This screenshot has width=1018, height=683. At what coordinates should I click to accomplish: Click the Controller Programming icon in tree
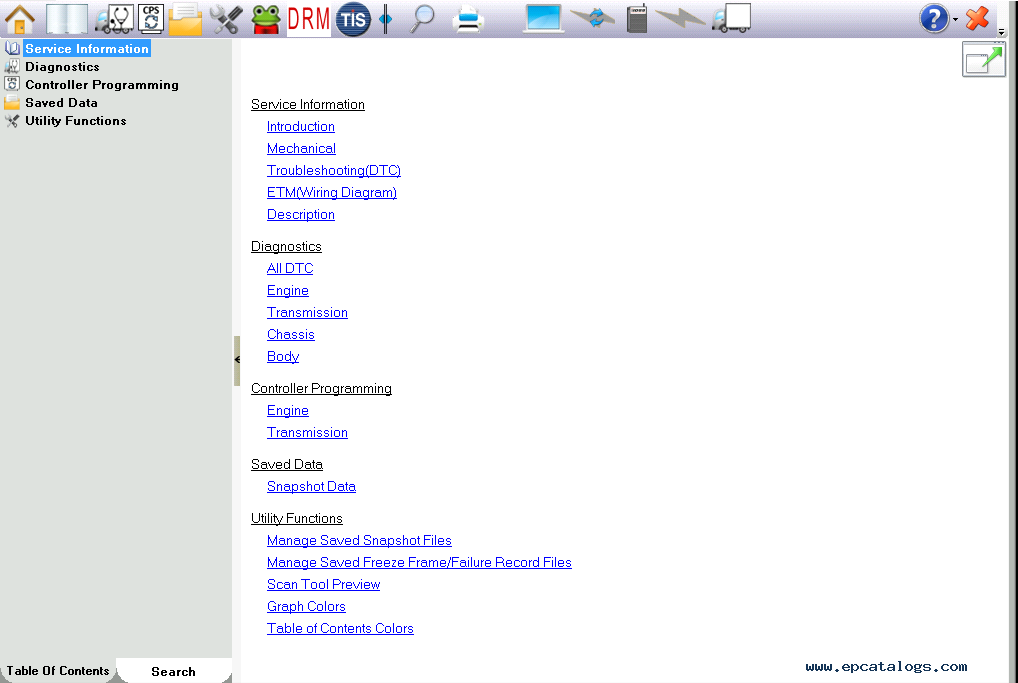[x=12, y=84]
